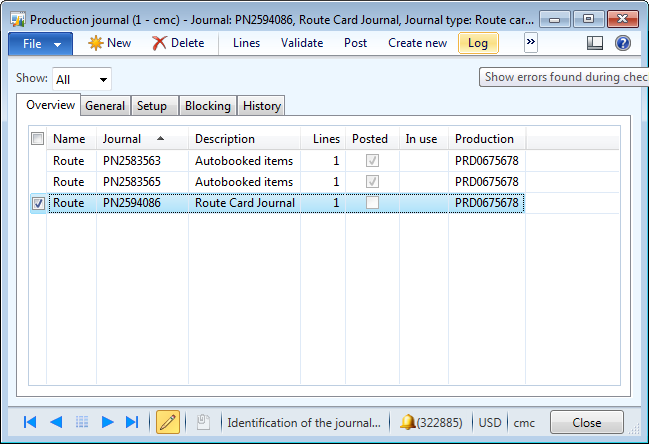Select journal cell PN2583563
Viewport: 649px width, 444px height.
(142, 161)
